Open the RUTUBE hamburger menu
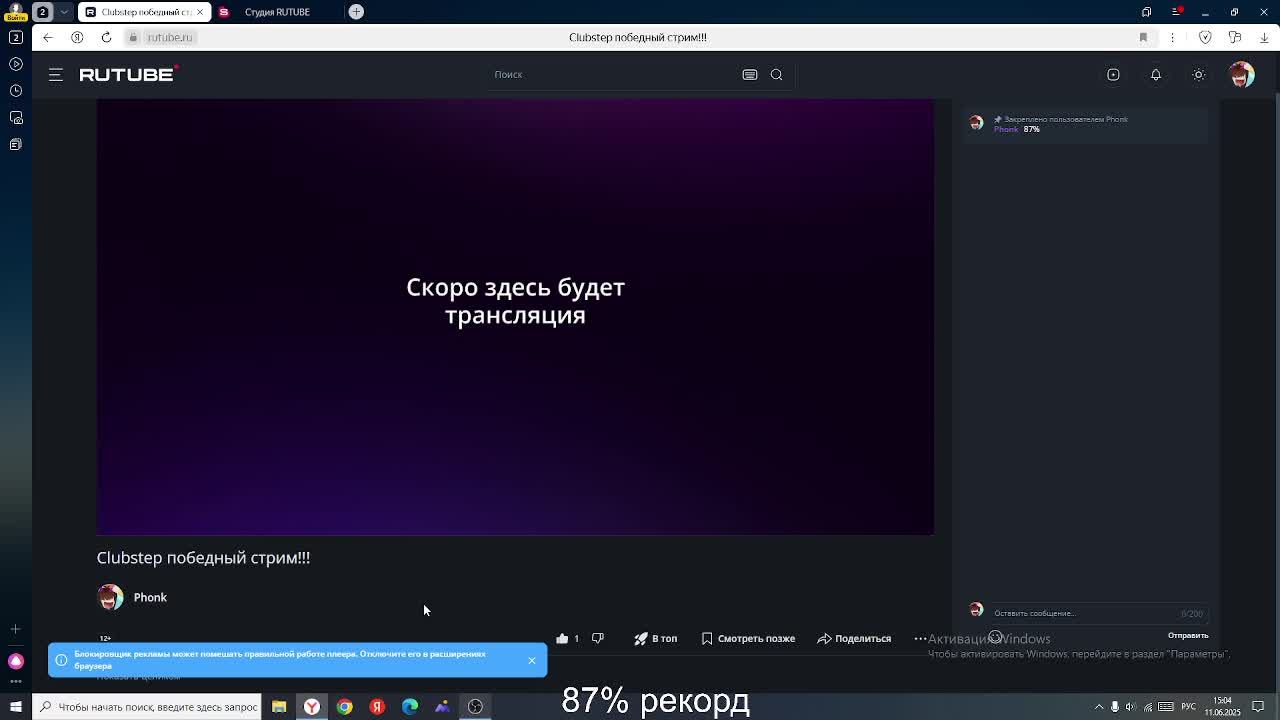 coord(56,74)
